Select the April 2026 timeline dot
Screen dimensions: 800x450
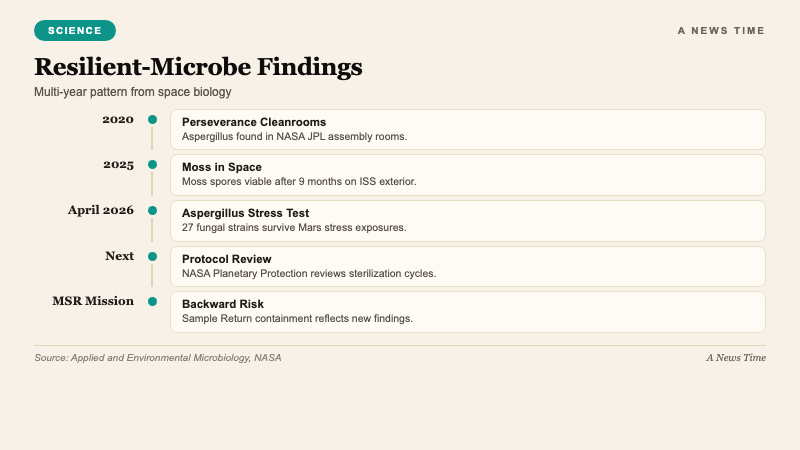(x=152, y=211)
